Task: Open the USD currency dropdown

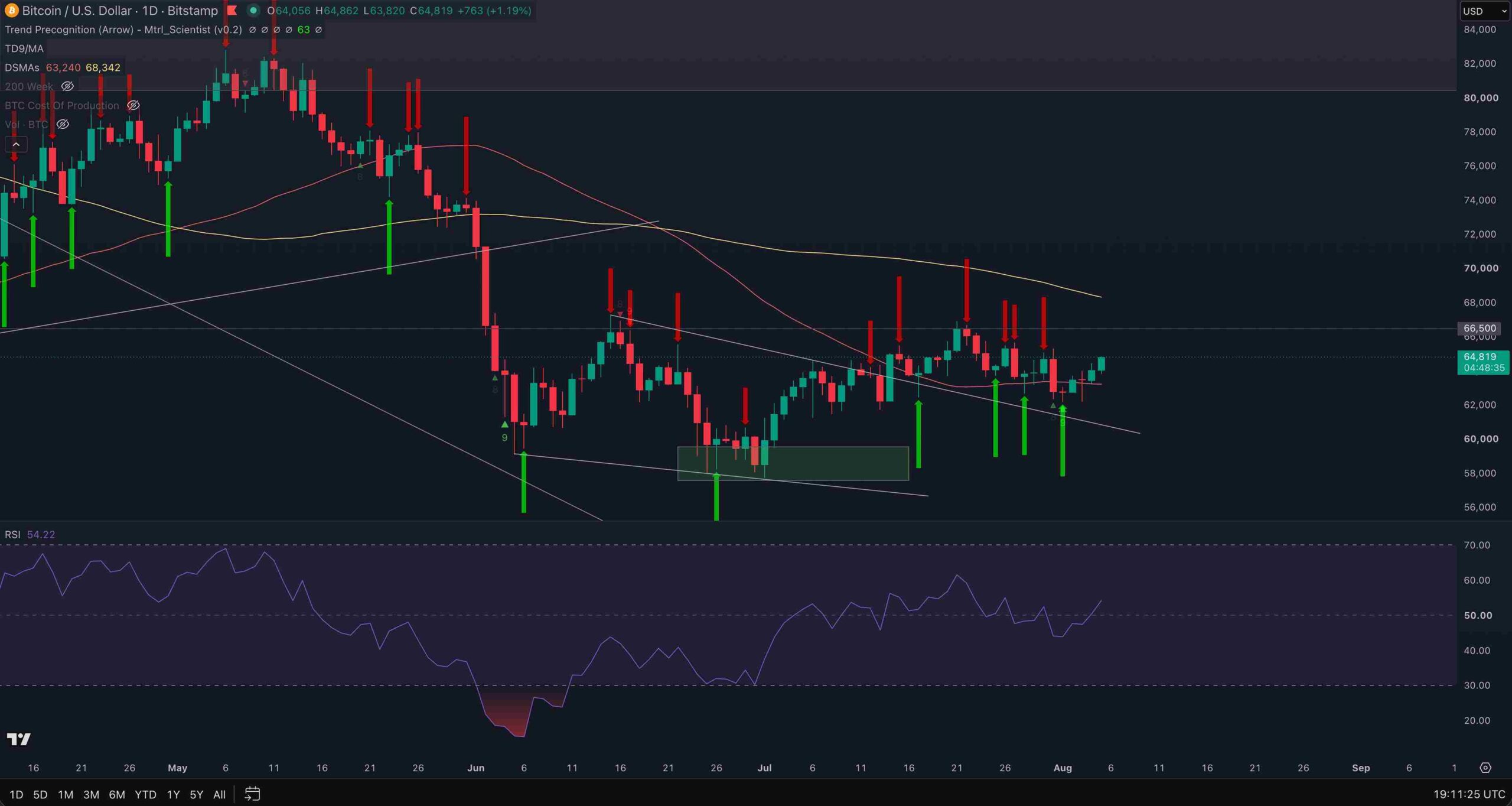Action: pyautogui.click(x=1485, y=11)
